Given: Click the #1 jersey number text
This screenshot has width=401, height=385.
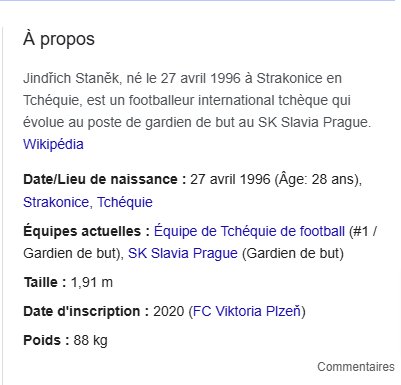Looking at the screenshot, I should [x=360, y=231].
